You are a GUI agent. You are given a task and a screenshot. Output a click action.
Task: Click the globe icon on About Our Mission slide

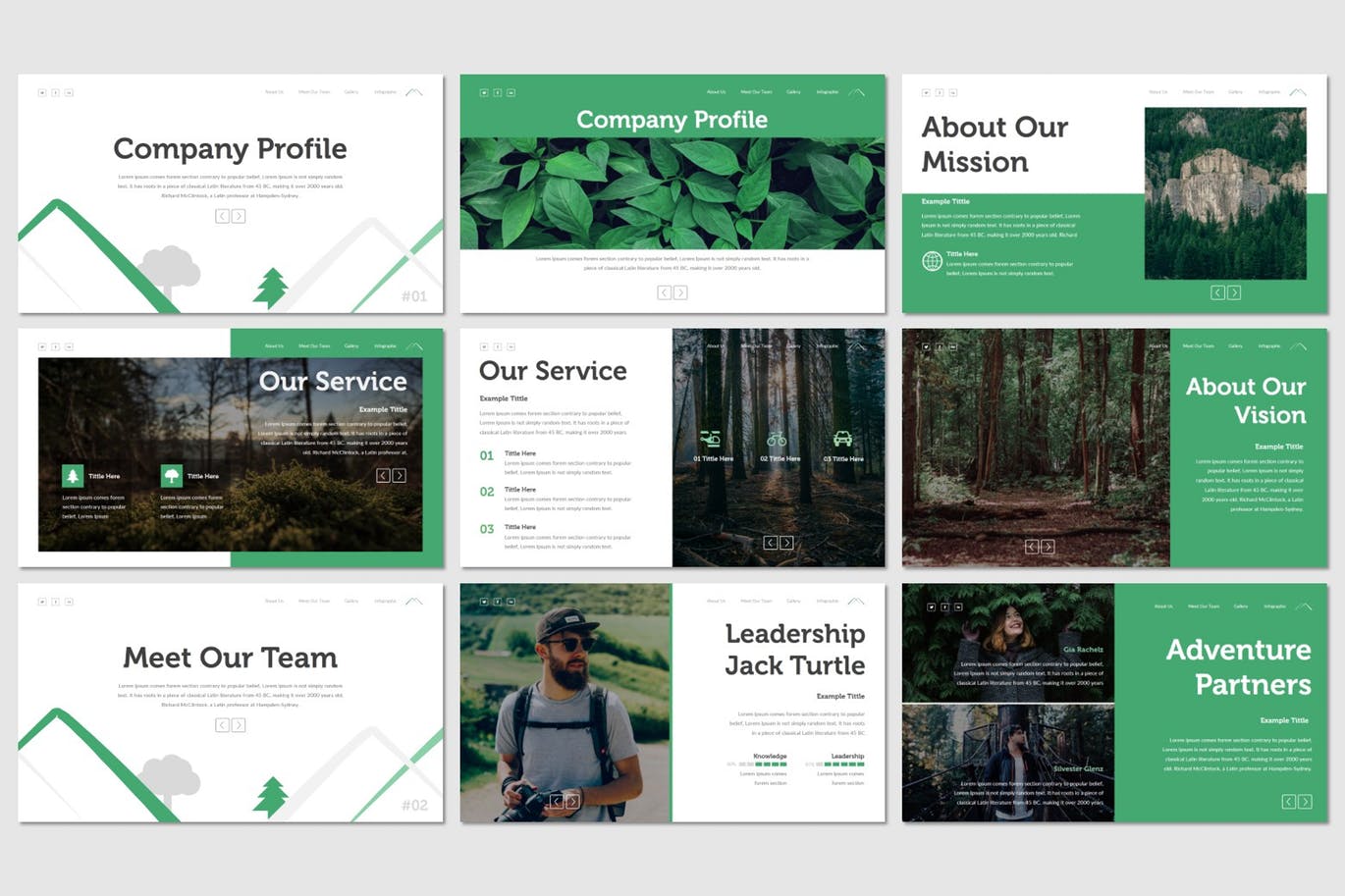pyautogui.click(x=932, y=261)
